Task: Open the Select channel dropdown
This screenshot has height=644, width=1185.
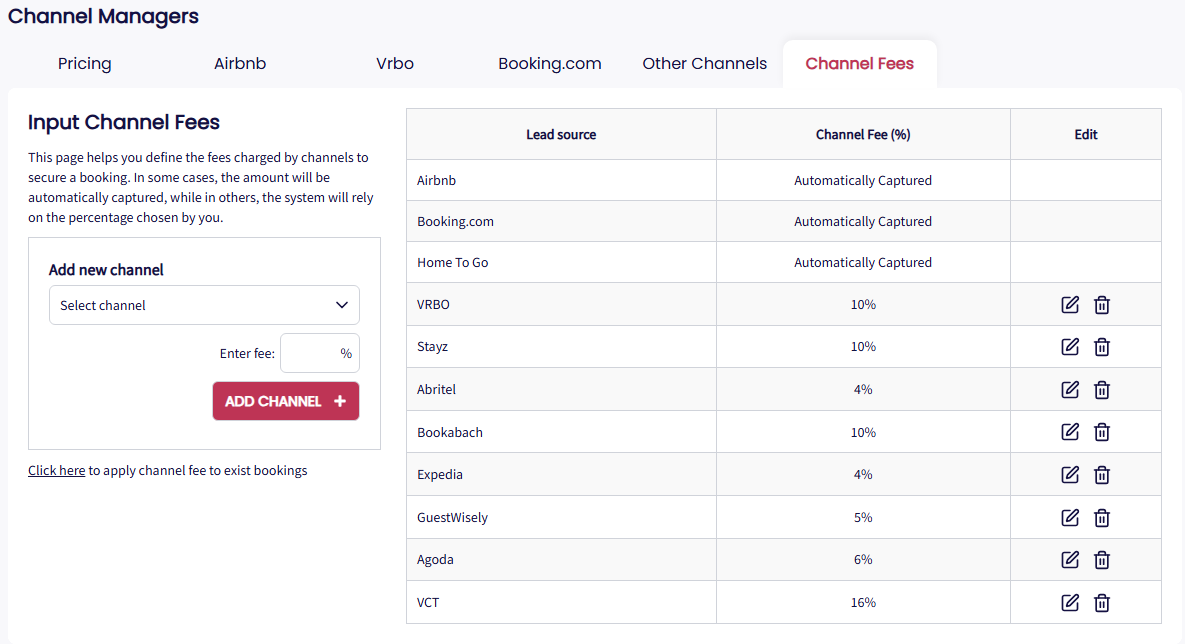Action: (204, 305)
